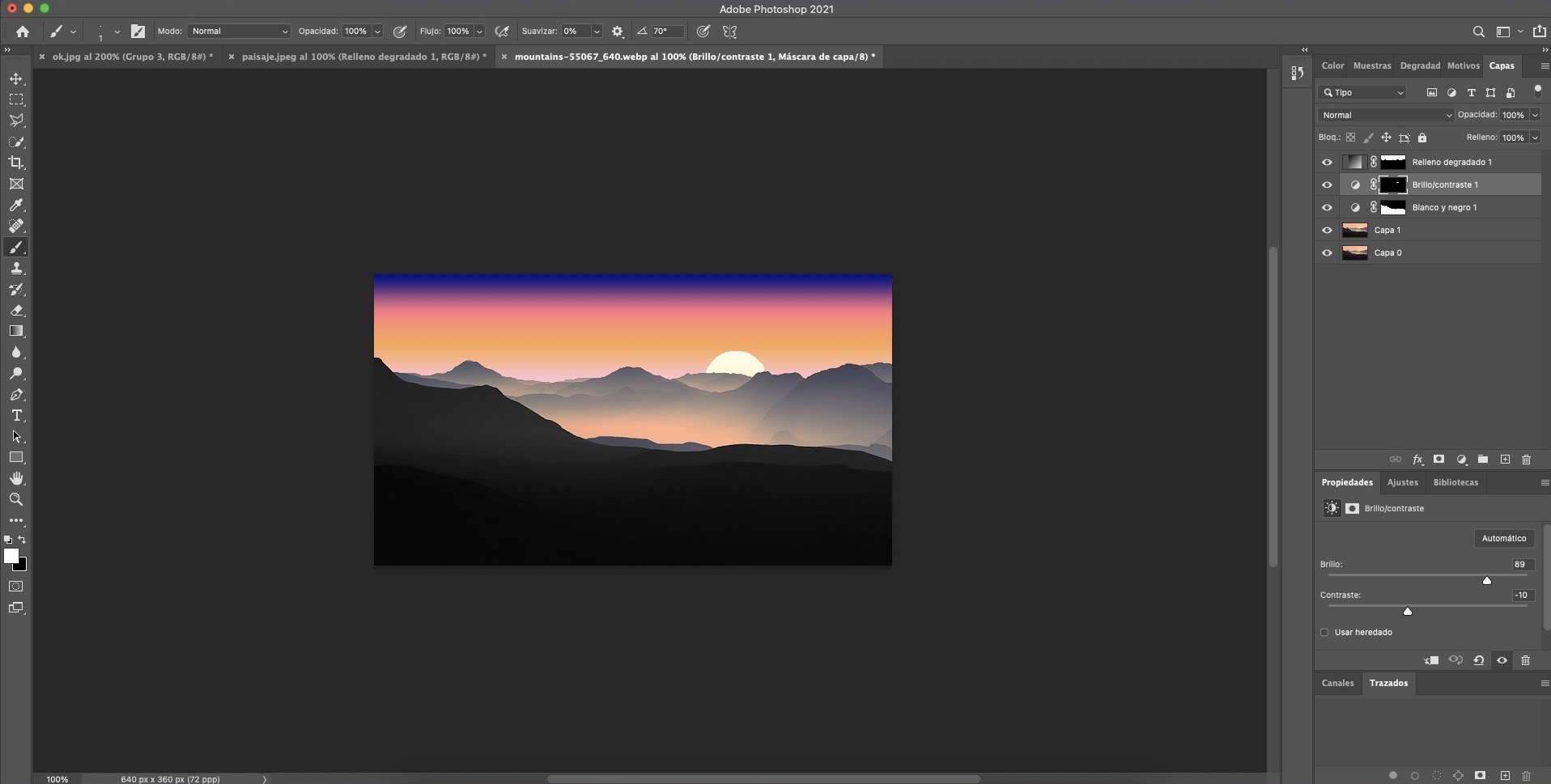The image size is (1551, 784).
Task: Open the layer blend mode Normal dropdown
Action: (1387, 115)
